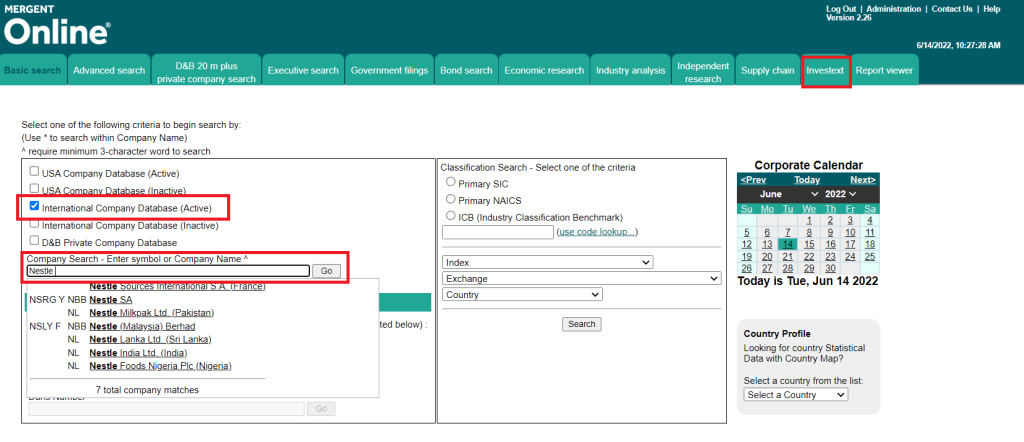This screenshot has width=1024, height=442.
Task: Expand the Index dropdown
Action: (x=547, y=262)
